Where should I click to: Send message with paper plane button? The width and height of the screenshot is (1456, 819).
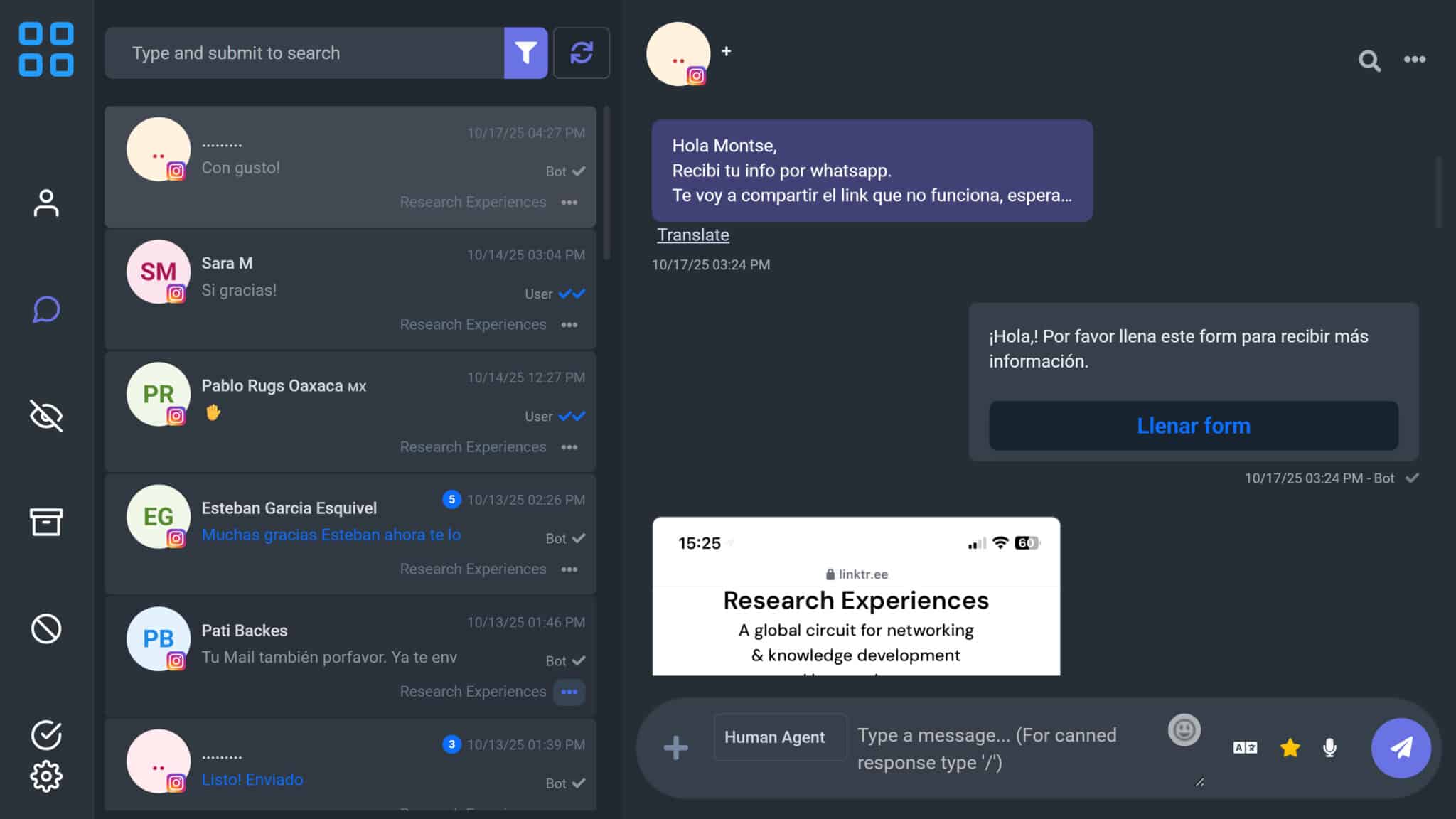point(1400,747)
